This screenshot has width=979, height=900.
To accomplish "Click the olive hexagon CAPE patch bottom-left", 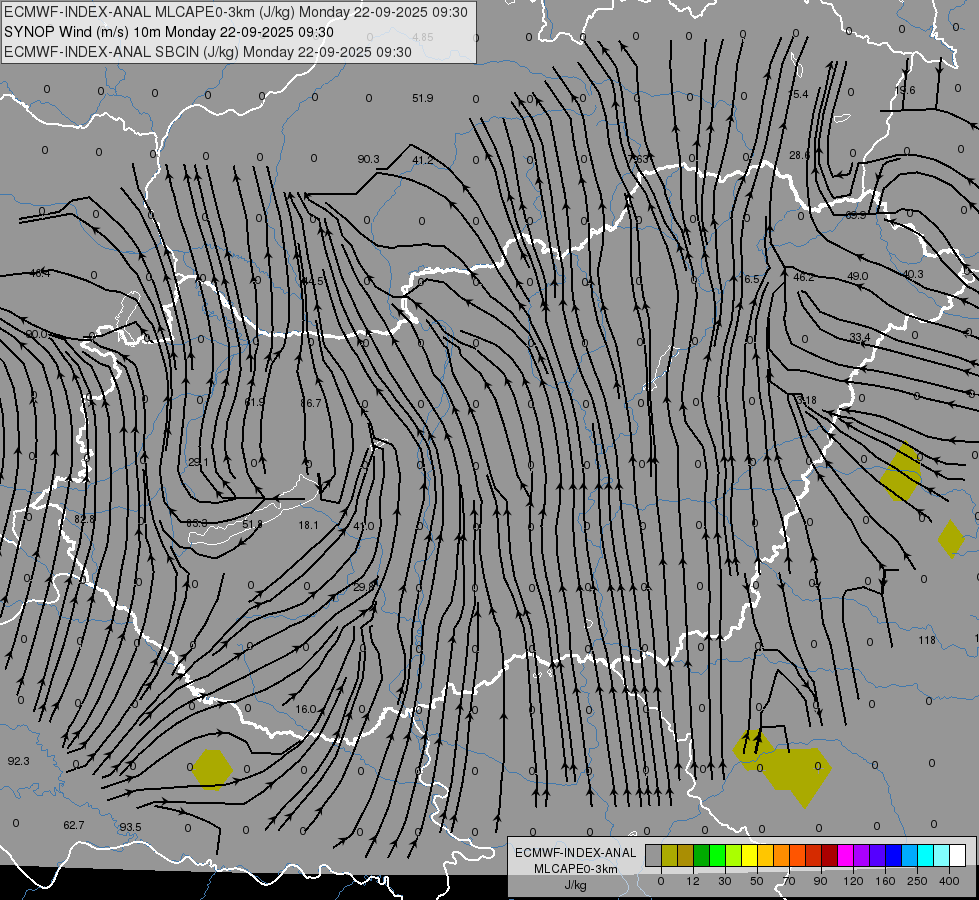I will (x=212, y=770).
